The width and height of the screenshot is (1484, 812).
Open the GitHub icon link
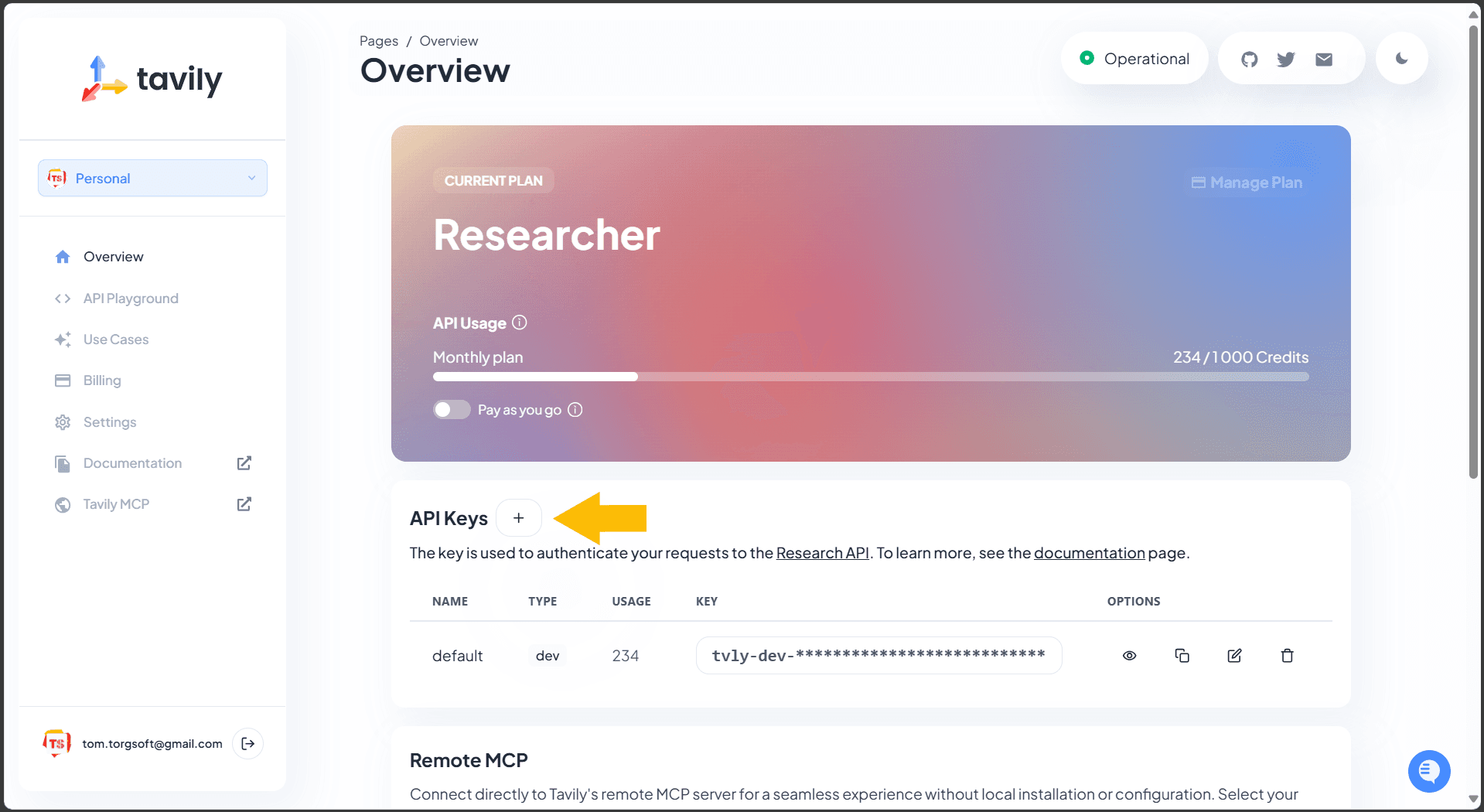(x=1249, y=60)
